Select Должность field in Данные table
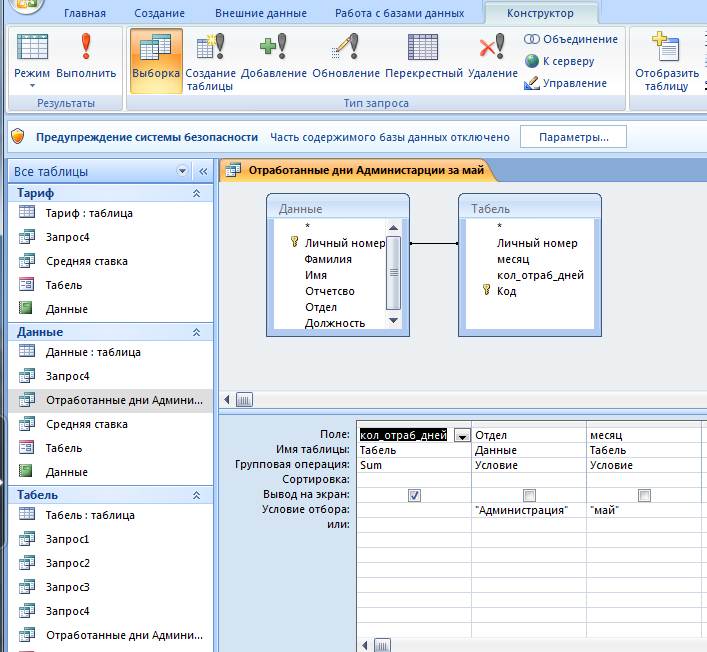707x652 pixels. pos(335,323)
